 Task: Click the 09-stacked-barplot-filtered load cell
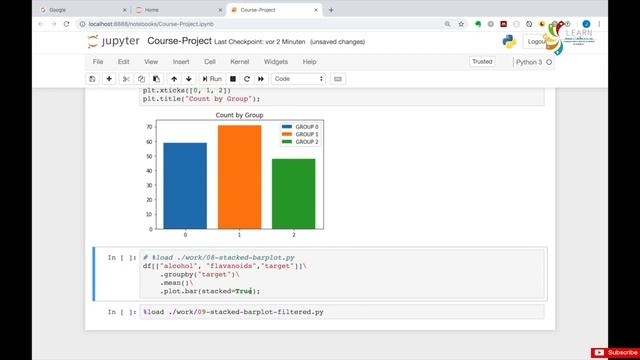[342, 312]
